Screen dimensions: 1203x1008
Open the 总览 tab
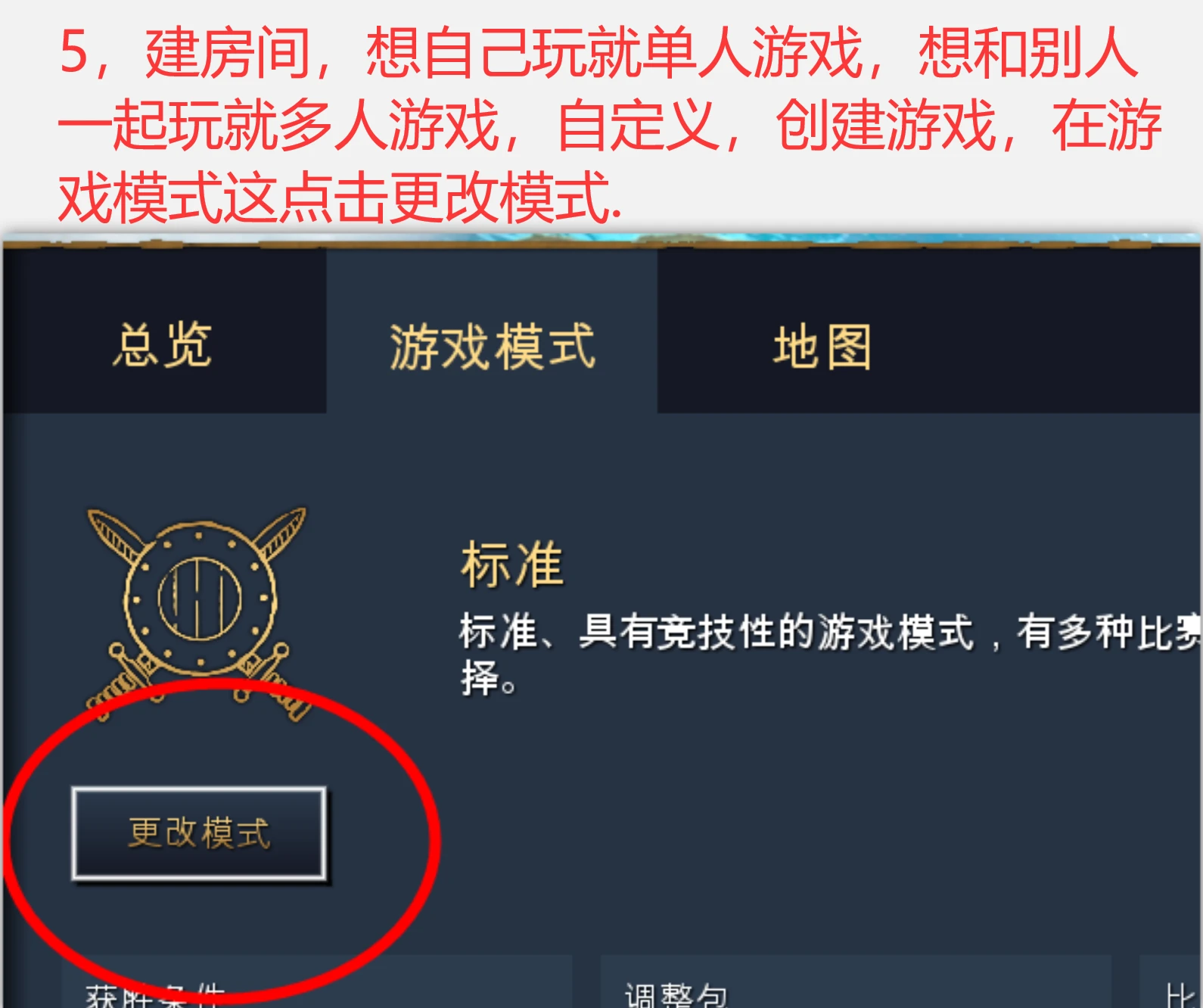tap(163, 346)
